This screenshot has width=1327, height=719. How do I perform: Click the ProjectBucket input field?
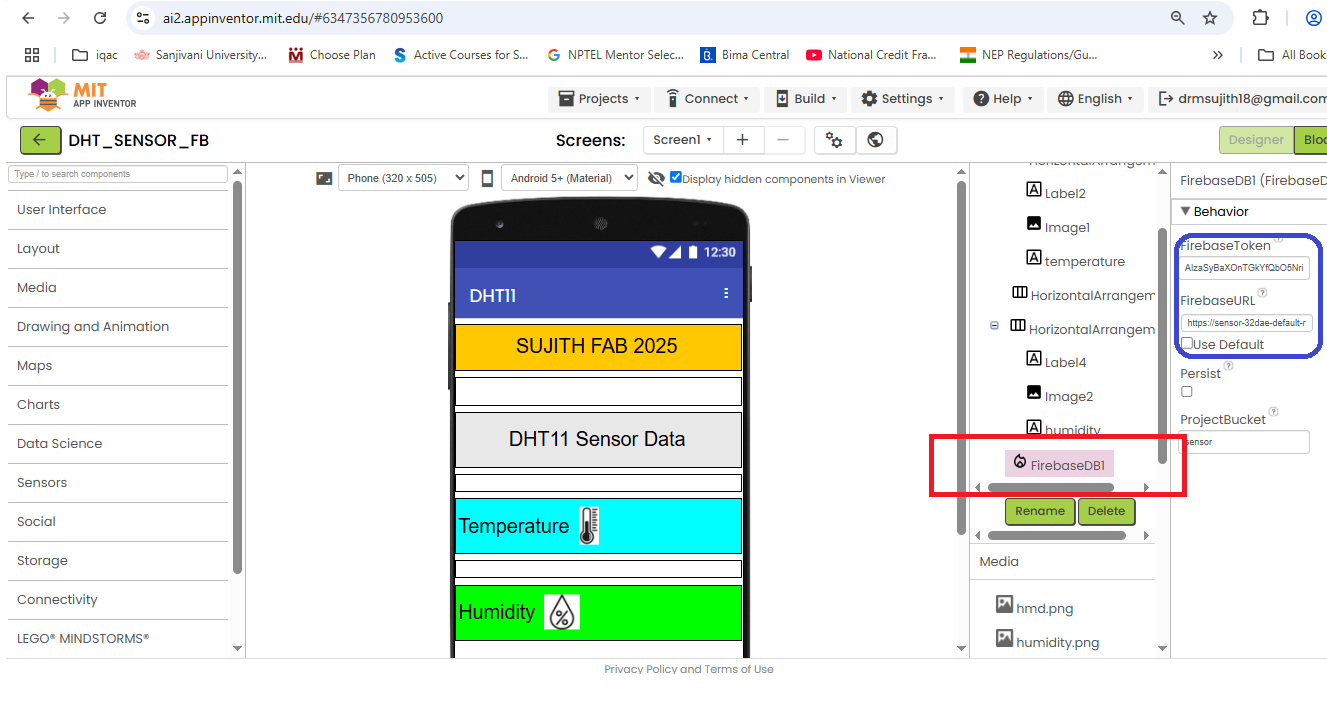[1245, 442]
